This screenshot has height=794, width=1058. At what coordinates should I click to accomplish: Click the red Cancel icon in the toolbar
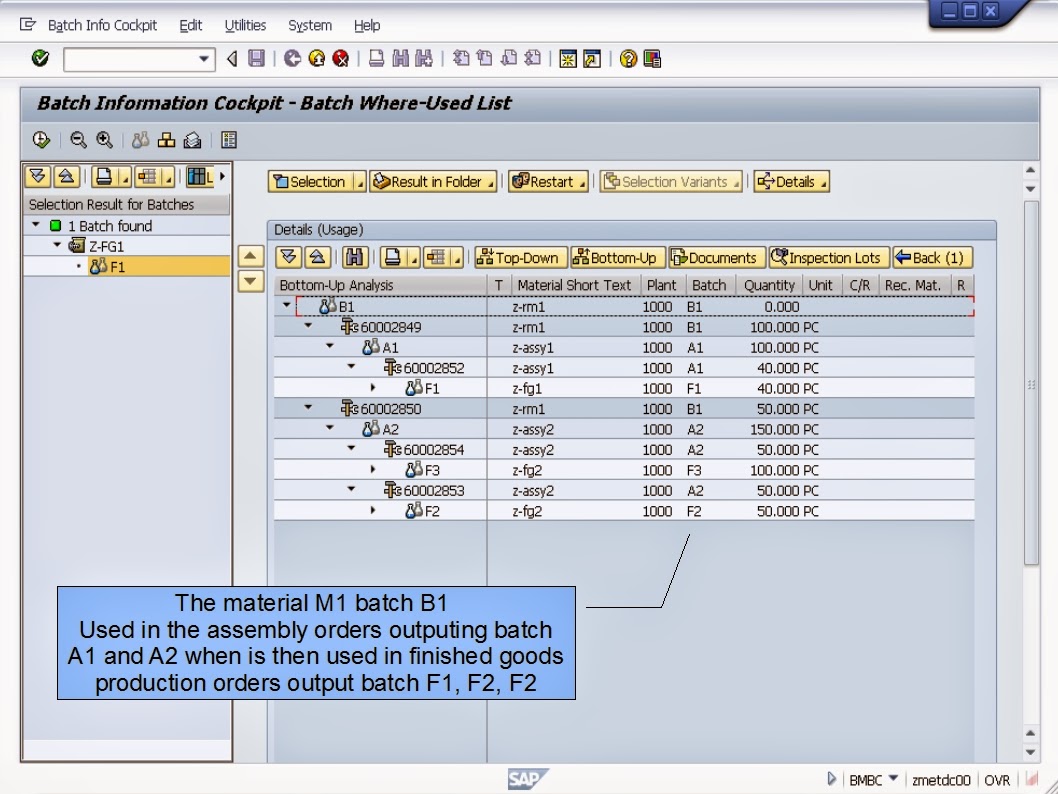coord(340,59)
